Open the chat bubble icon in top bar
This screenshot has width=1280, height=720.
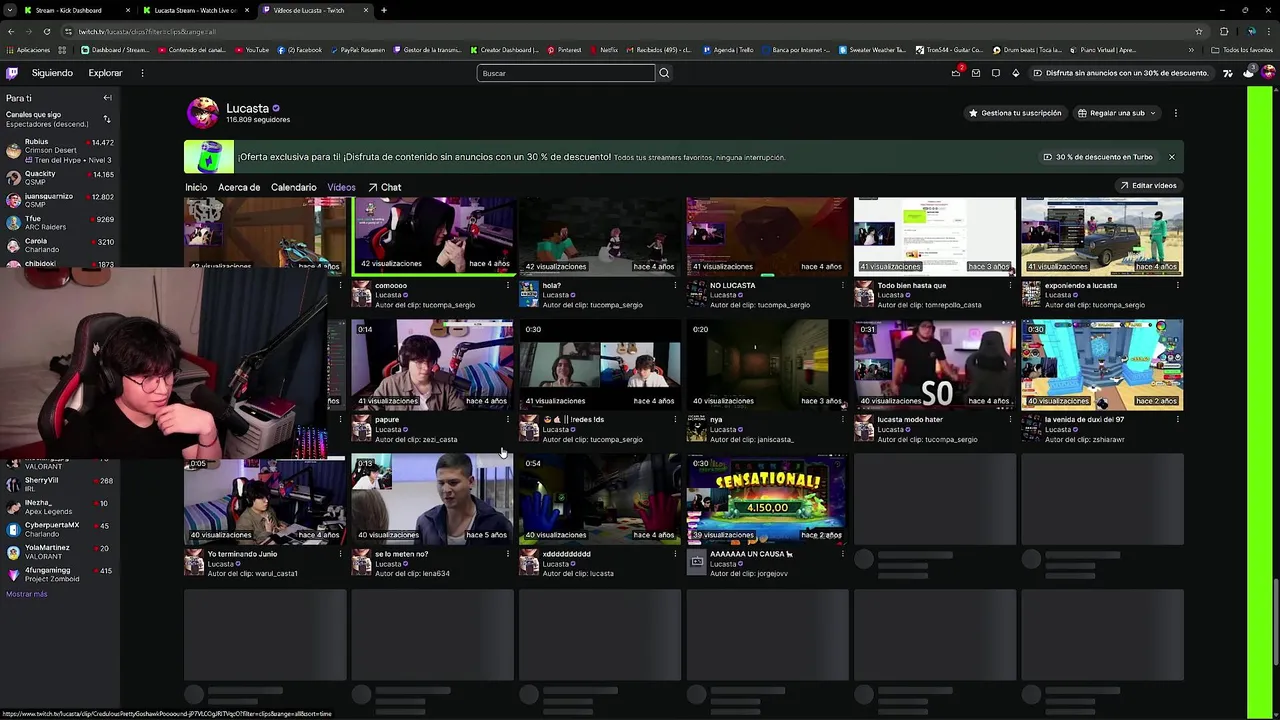click(996, 73)
